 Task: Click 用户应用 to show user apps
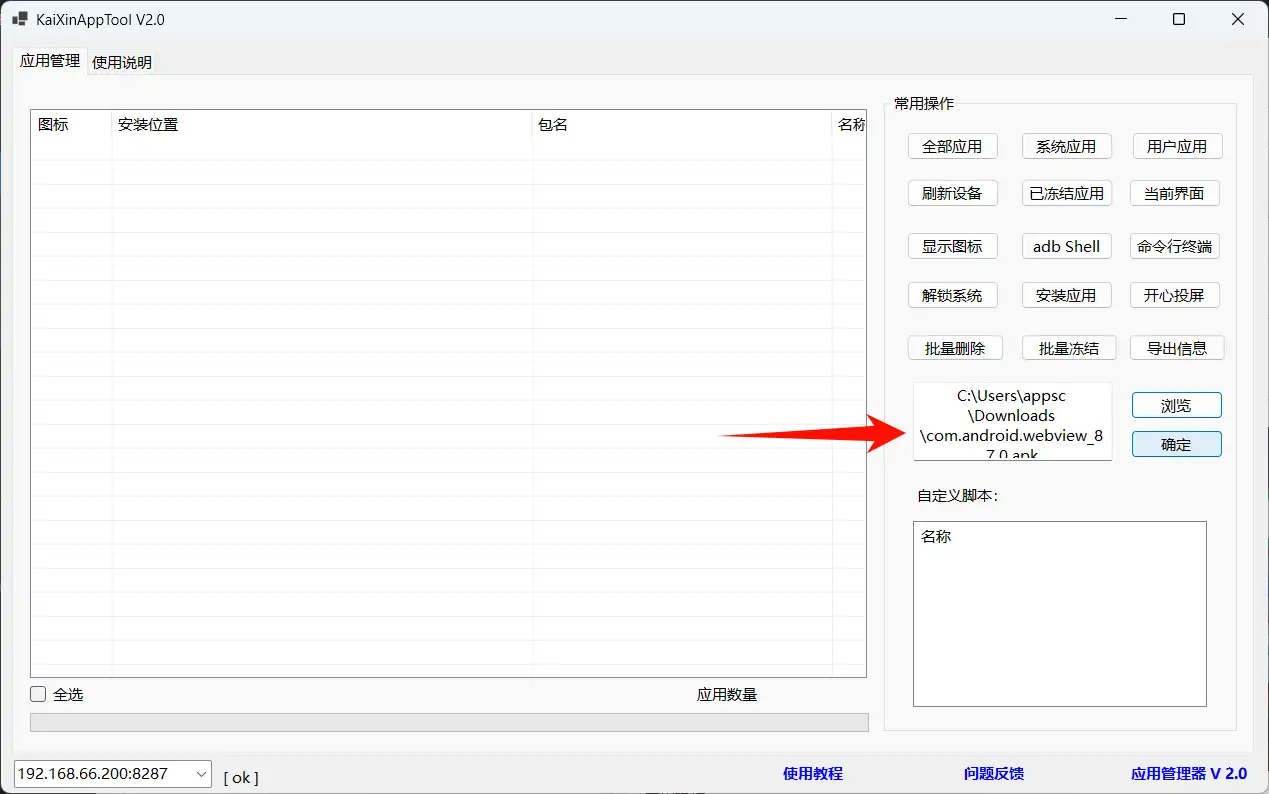coord(1176,145)
